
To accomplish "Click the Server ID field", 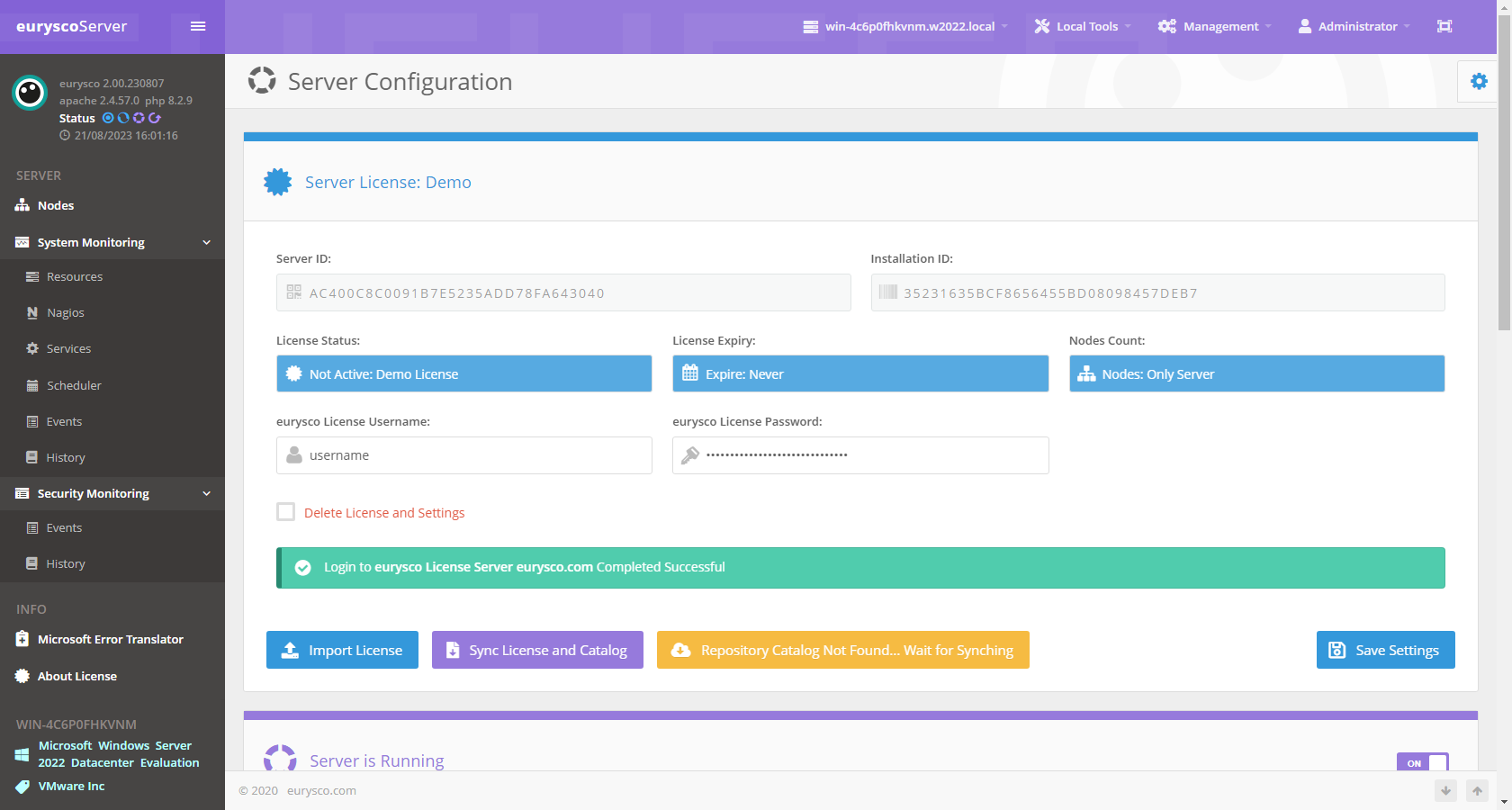I will pyautogui.click(x=563, y=292).
